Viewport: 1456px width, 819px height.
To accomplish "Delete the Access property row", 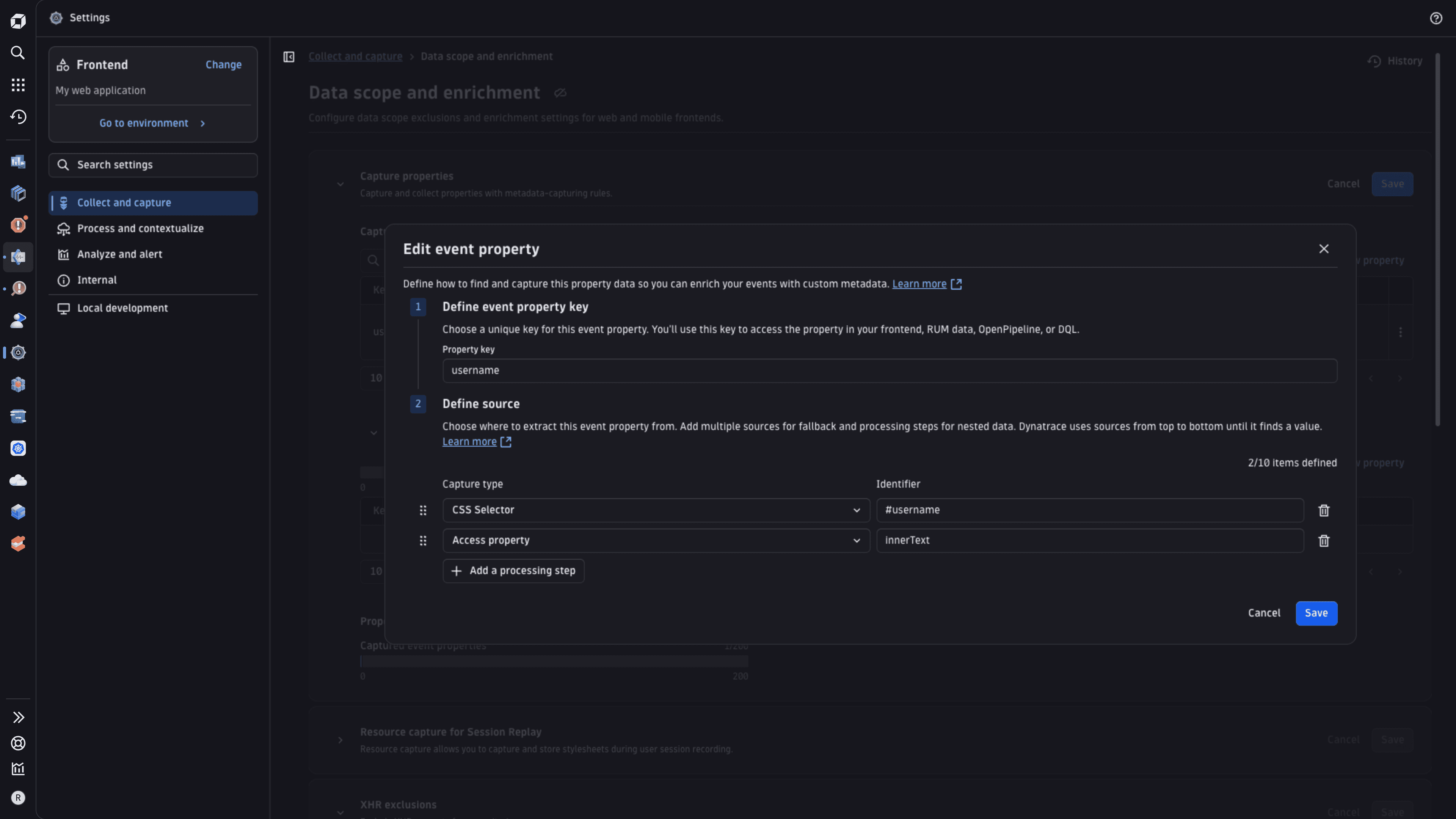I will (x=1324, y=541).
